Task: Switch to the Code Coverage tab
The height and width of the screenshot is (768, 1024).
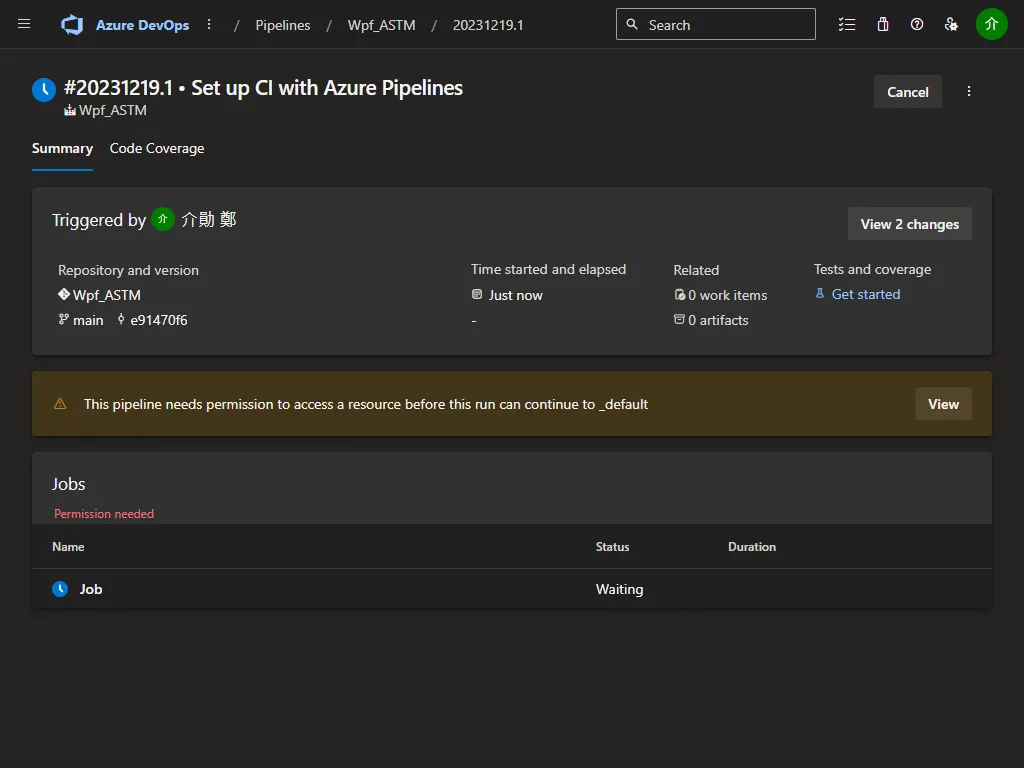Action: click(x=157, y=148)
